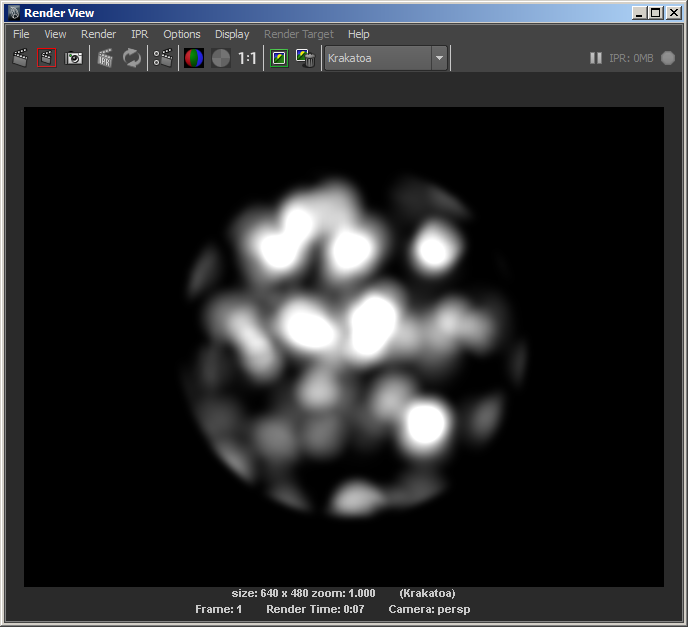
Task: Minimize the Render View window
Action: tap(639, 13)
